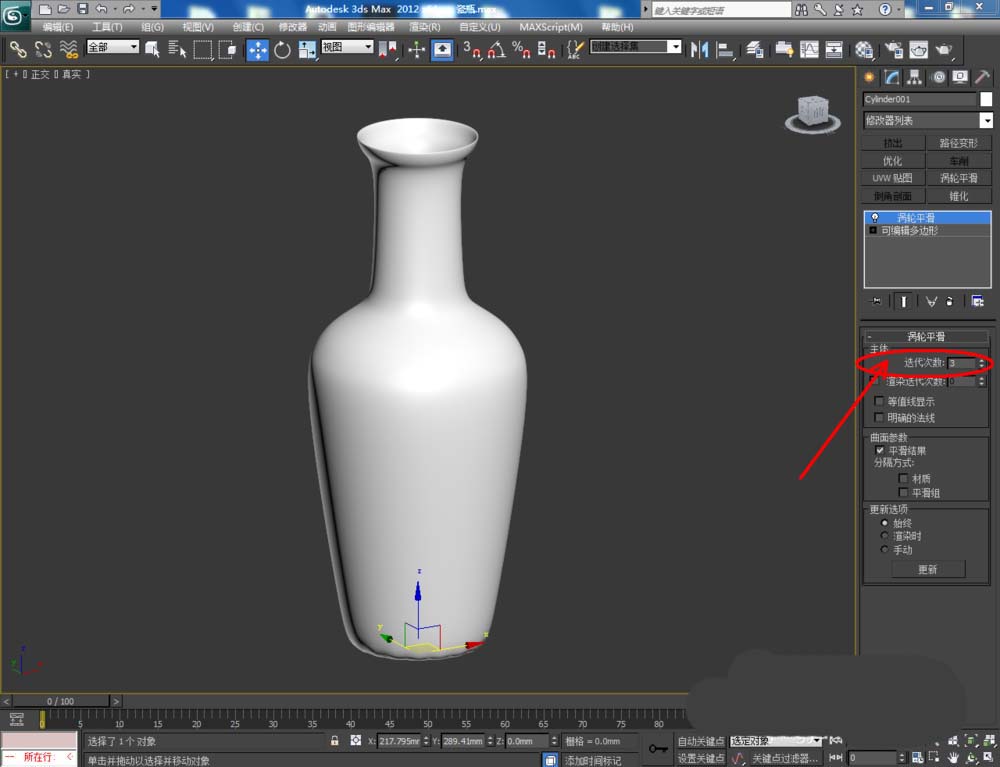This screenshot has height=767, width=1000.
Task: Choose the Rectangular Selection Region tool
Action: pyautogui.click(x=202, y=49)
